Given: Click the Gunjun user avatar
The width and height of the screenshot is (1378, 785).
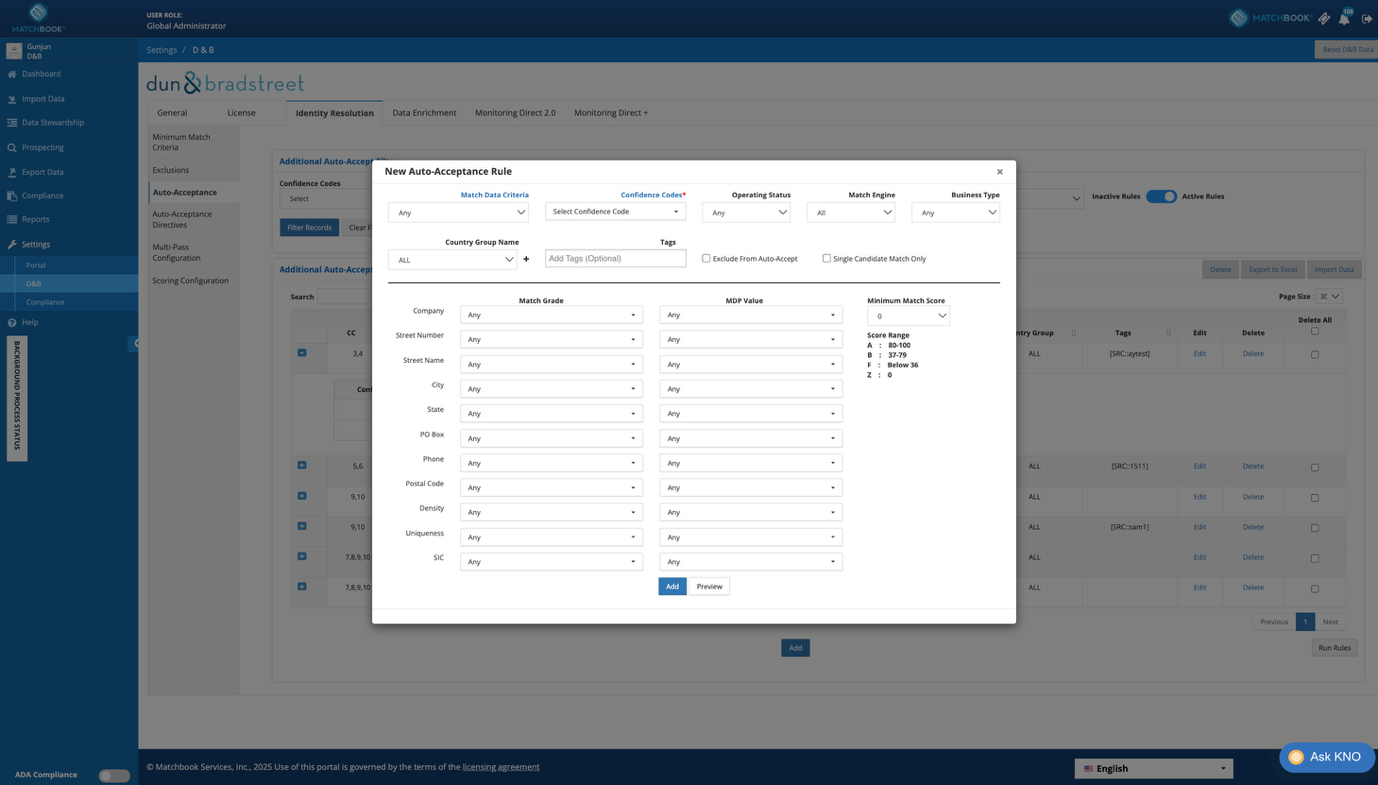Looking at the screenshot, I should [x=14, y=51].
